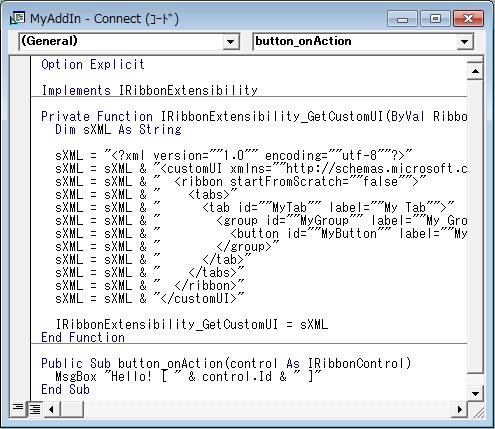Click the vertical scrollbar up arrow
Image resolution: width=495 pixels, height=429 pixels.
475,71
